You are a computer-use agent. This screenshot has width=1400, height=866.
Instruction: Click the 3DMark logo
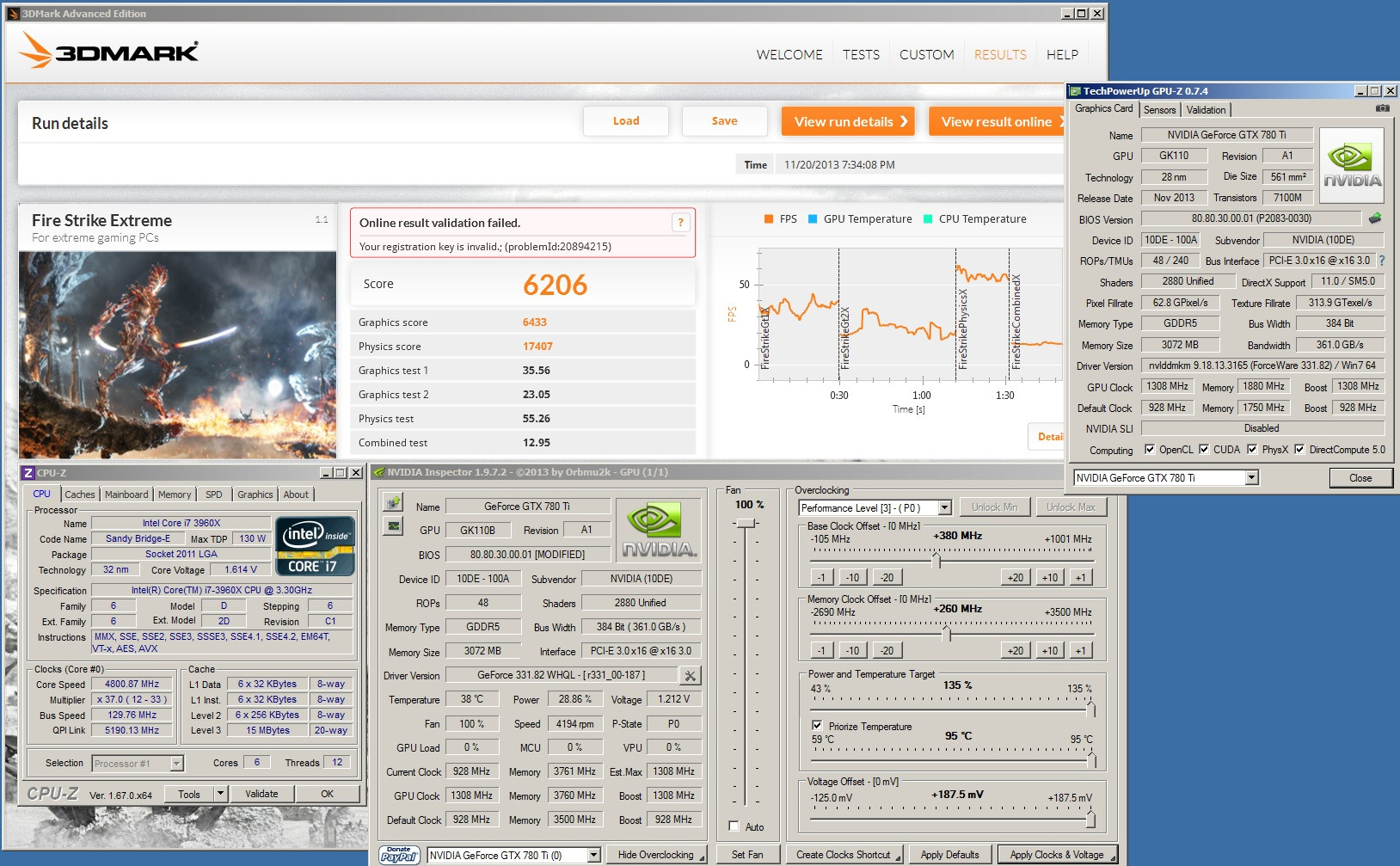pos(109,51)
